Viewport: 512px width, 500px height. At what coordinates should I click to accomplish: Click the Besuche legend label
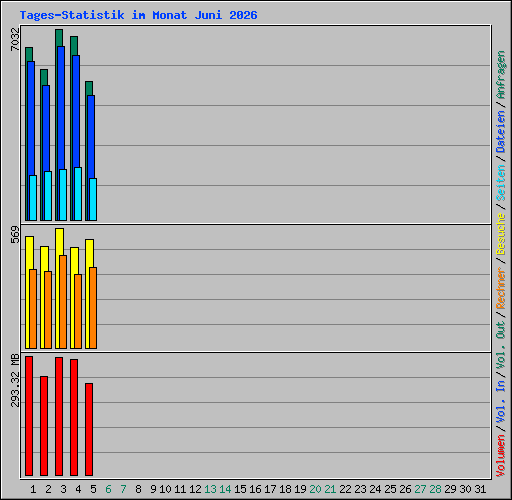501,234
